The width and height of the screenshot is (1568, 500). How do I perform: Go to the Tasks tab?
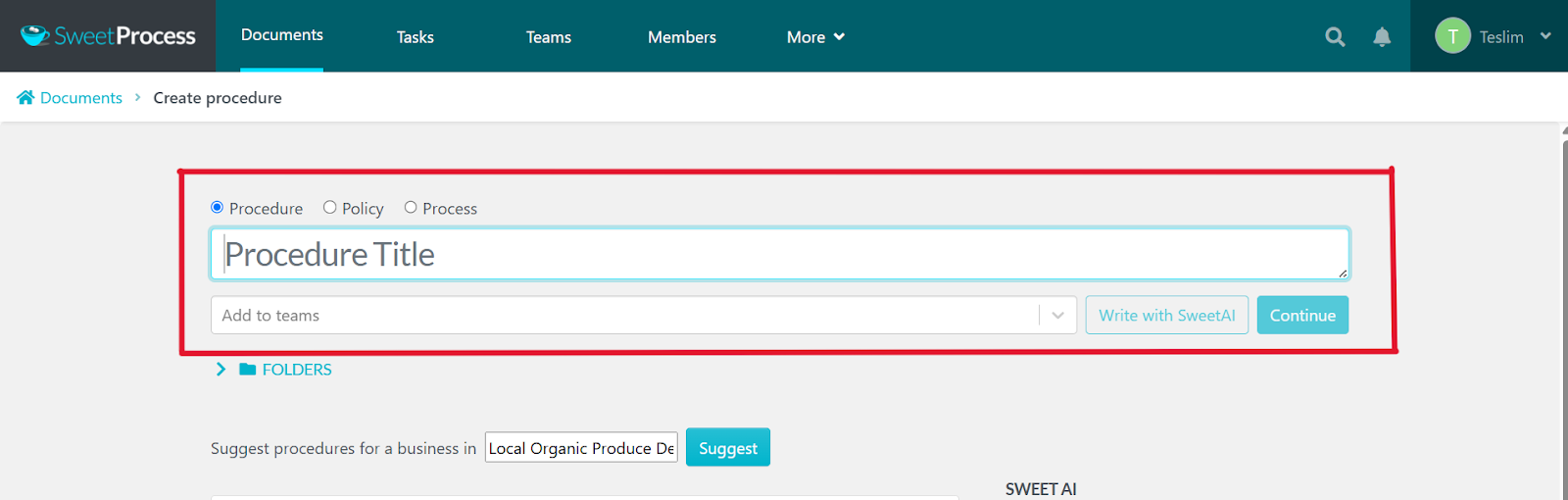click(x=416, y=37)
